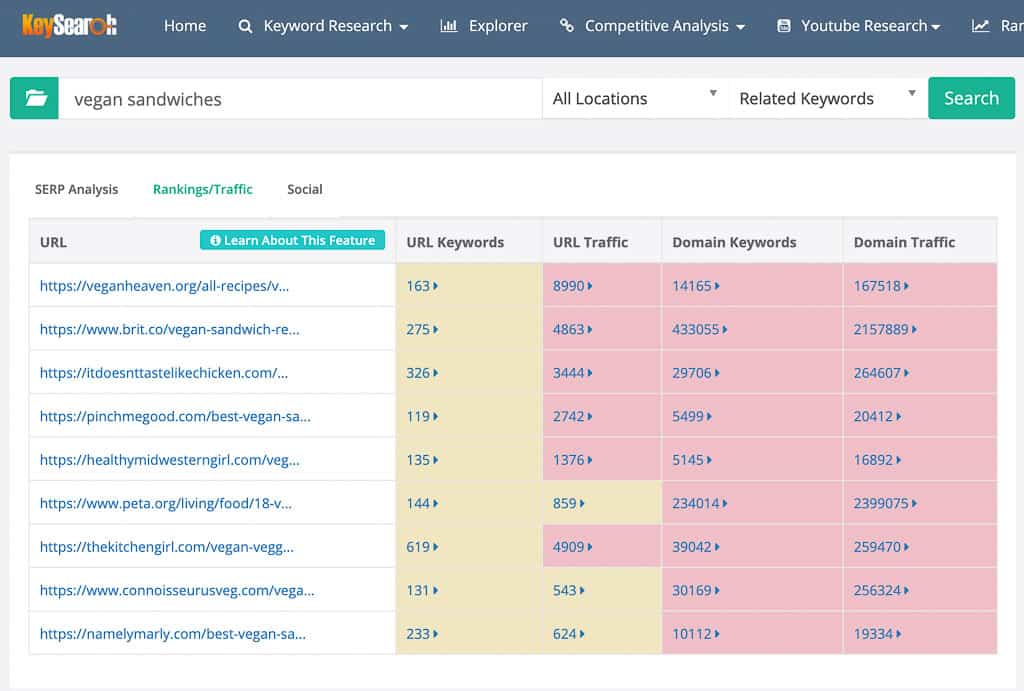Screen dimensions: 1024x691
Task: Expand the Youtube Research dropdown
Action: [x=938, y=27]
